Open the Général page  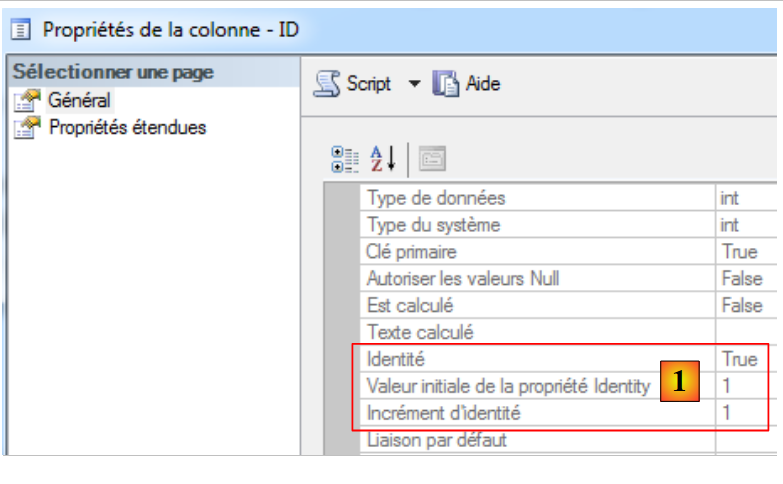[79, 101]
